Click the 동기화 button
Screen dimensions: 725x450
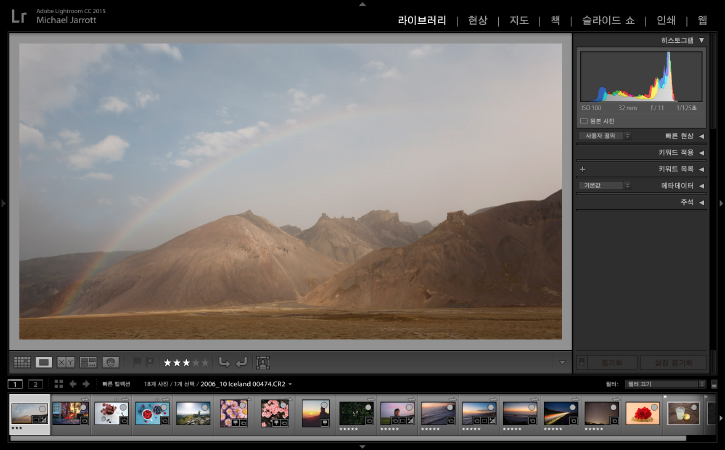pyautogui.click(x=613, y=363)
